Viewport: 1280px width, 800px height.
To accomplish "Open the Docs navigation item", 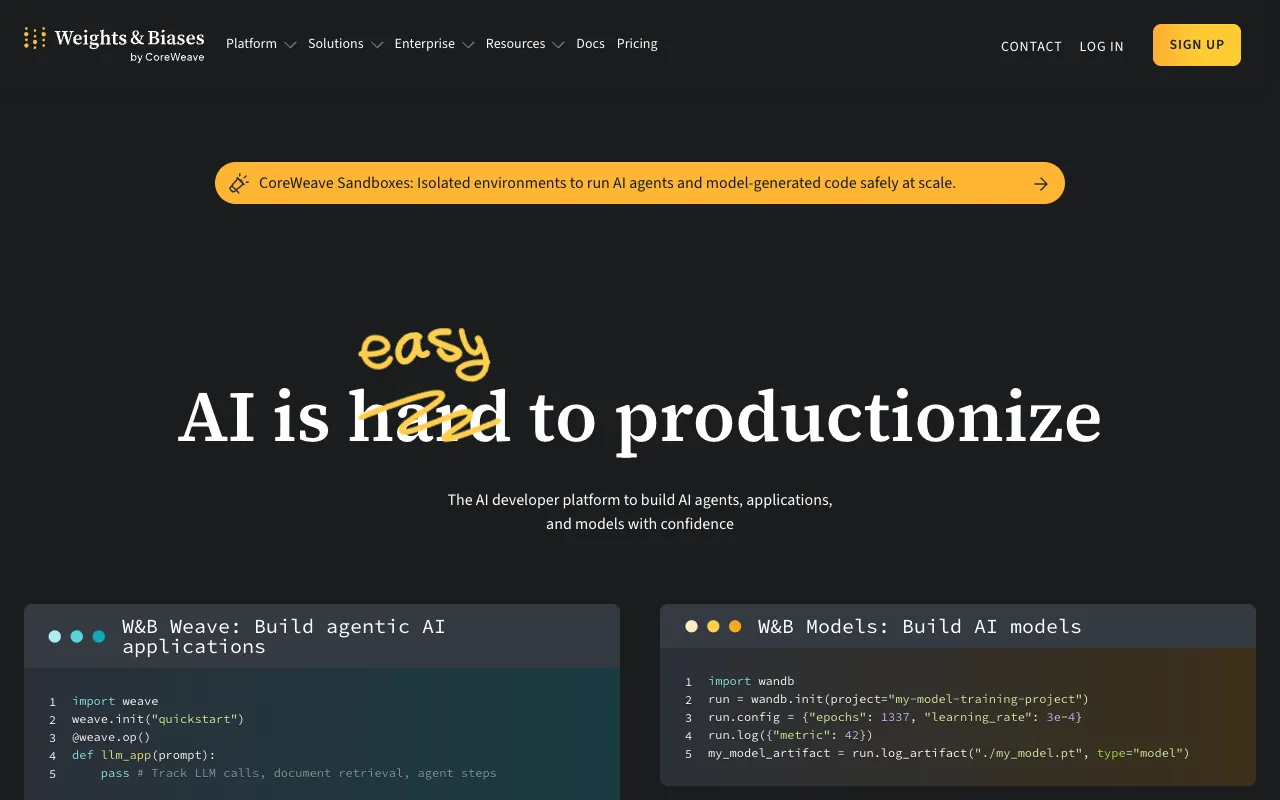I will (x=590, y=44).
